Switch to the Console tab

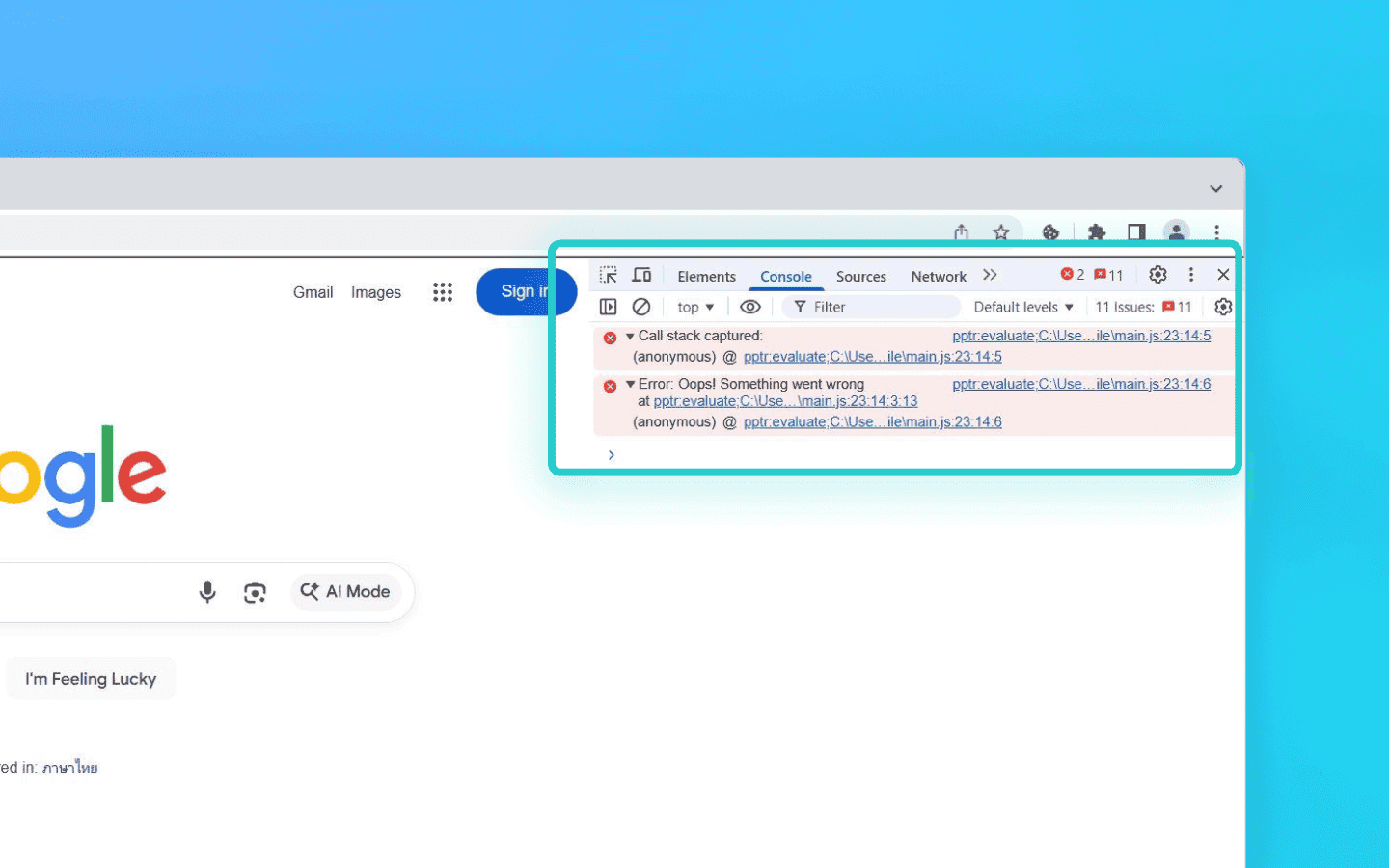point(786,276)
